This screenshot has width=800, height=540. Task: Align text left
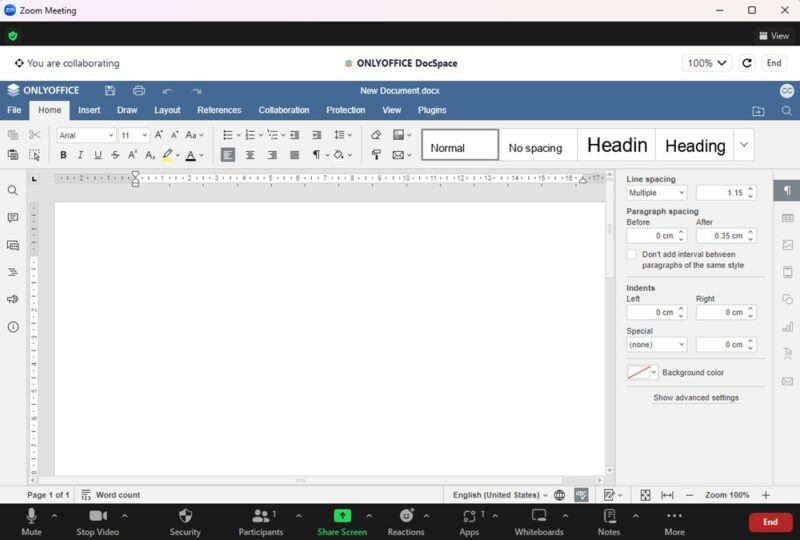pyautogui.click(x=228, y=155)
